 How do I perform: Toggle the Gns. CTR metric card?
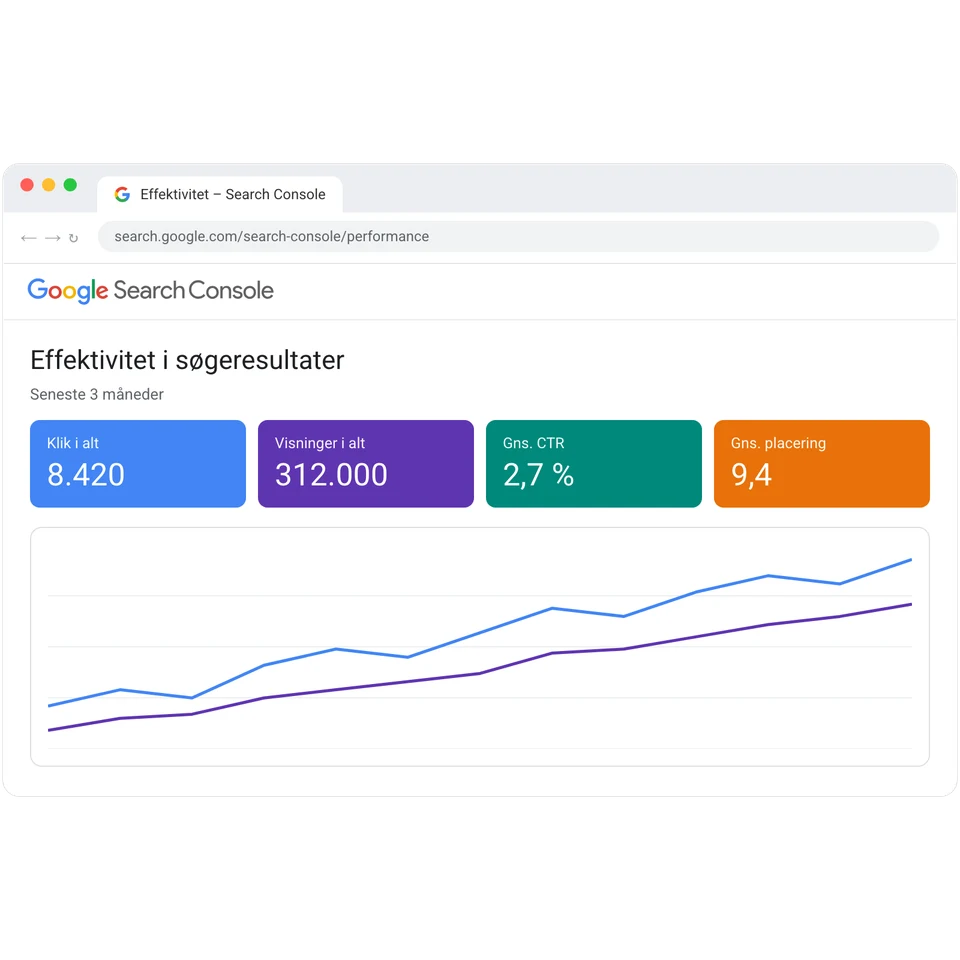pos(594,463)
